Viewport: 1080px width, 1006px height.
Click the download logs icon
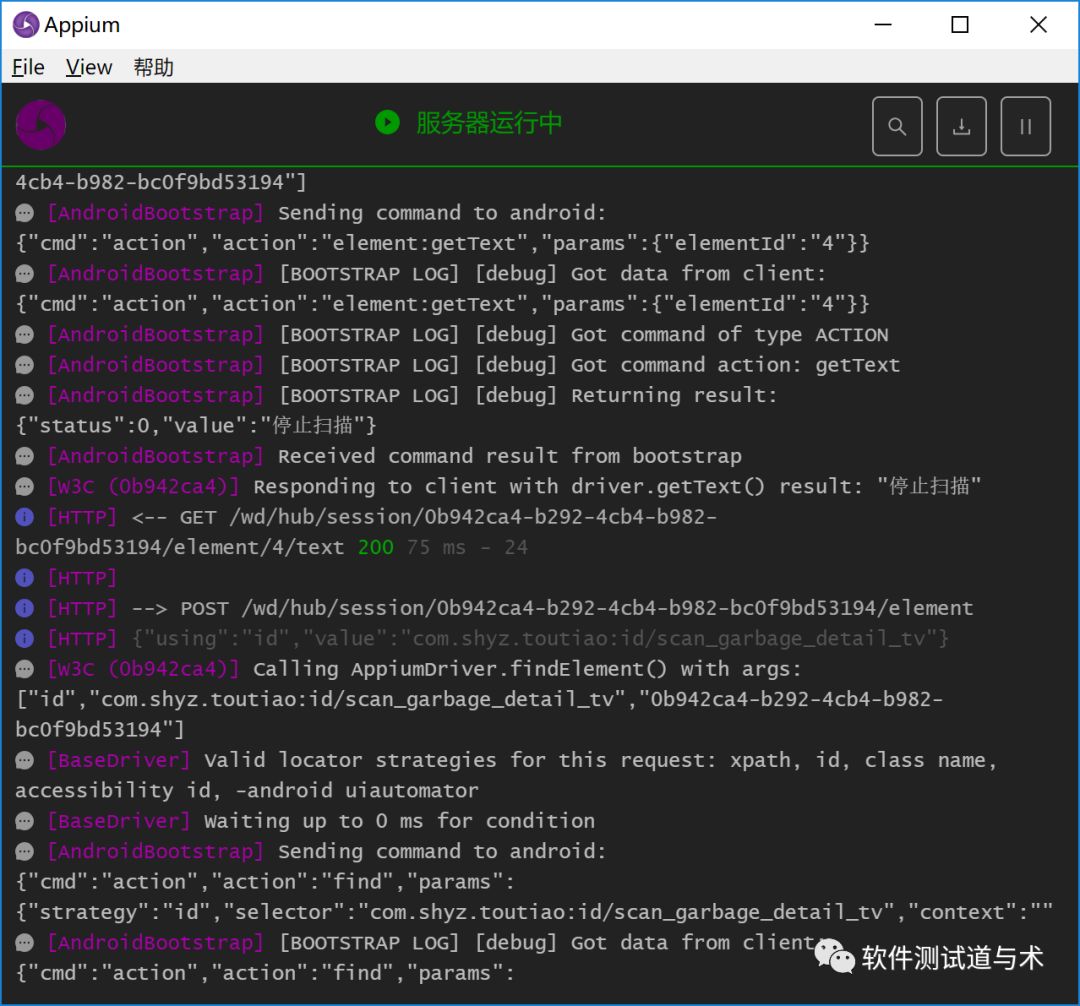coord(961,126)
